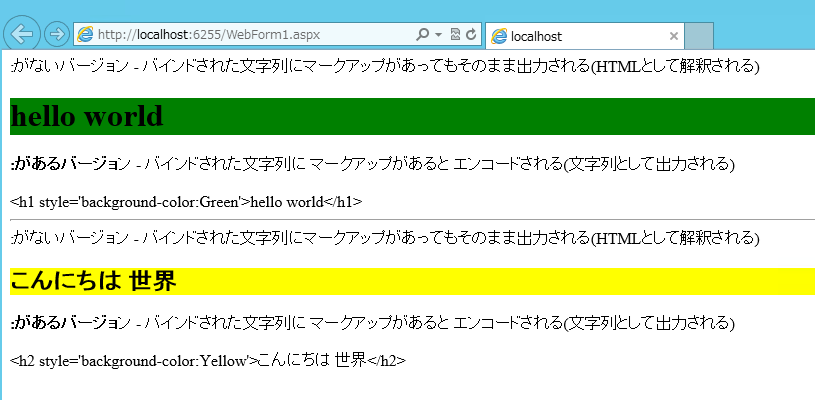Toggle the Compatibility View icon

pos(455,35)
